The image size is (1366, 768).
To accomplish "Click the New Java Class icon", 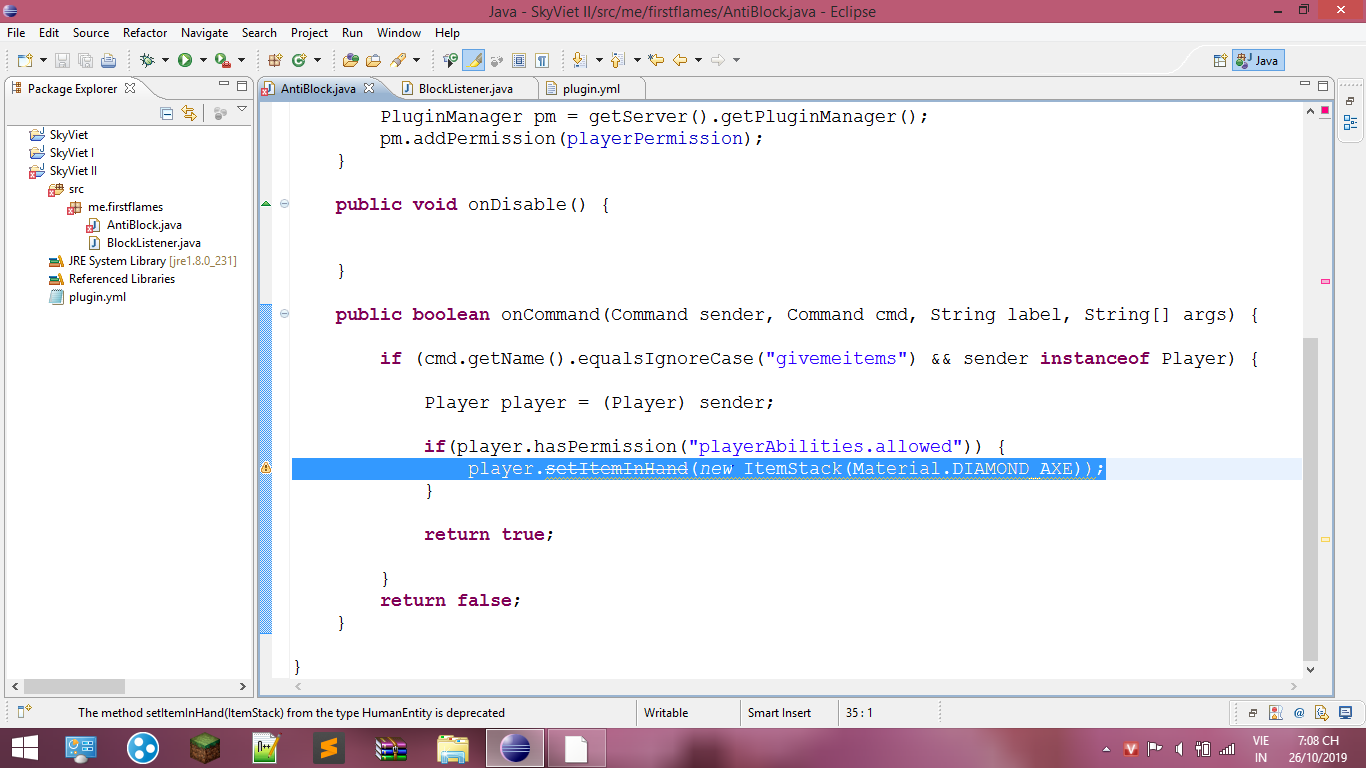I will 298,60.
